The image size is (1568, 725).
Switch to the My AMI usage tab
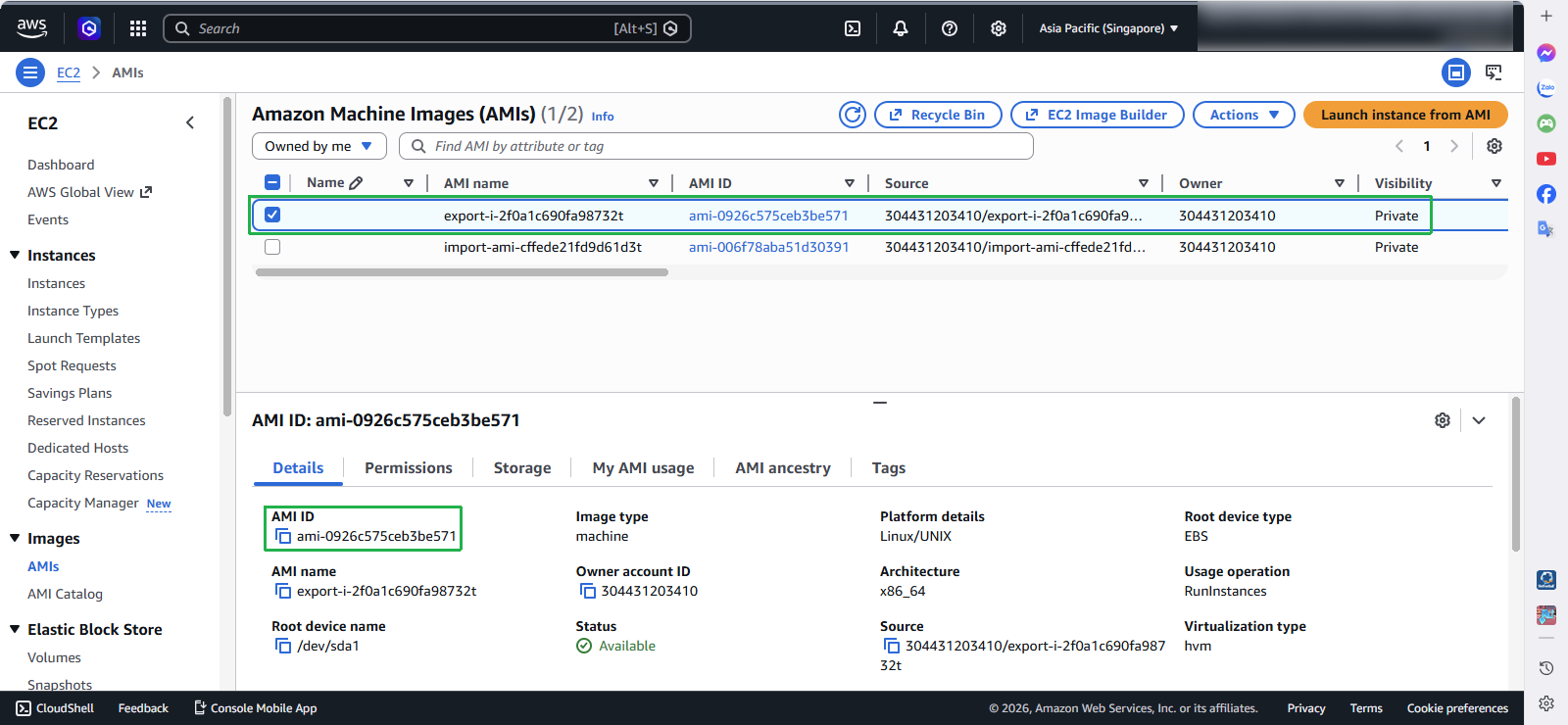[x=643, y=468]
